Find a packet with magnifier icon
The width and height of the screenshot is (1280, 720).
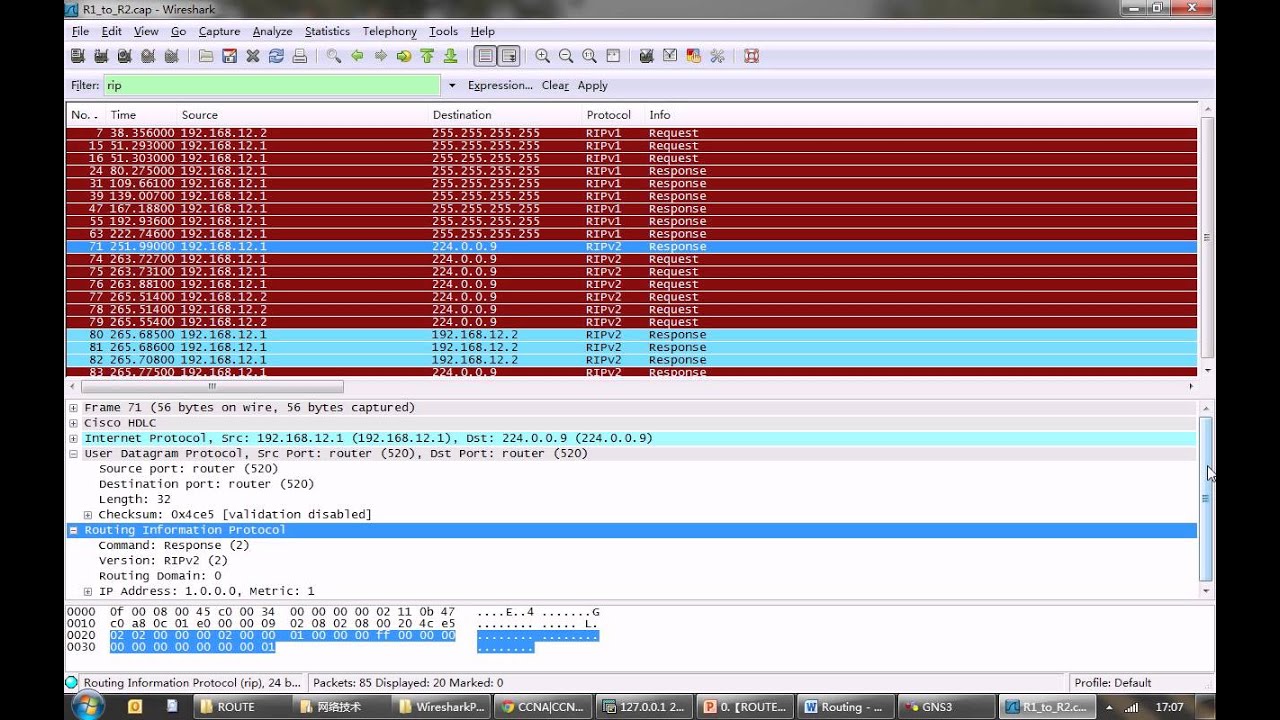pos(334,56)
